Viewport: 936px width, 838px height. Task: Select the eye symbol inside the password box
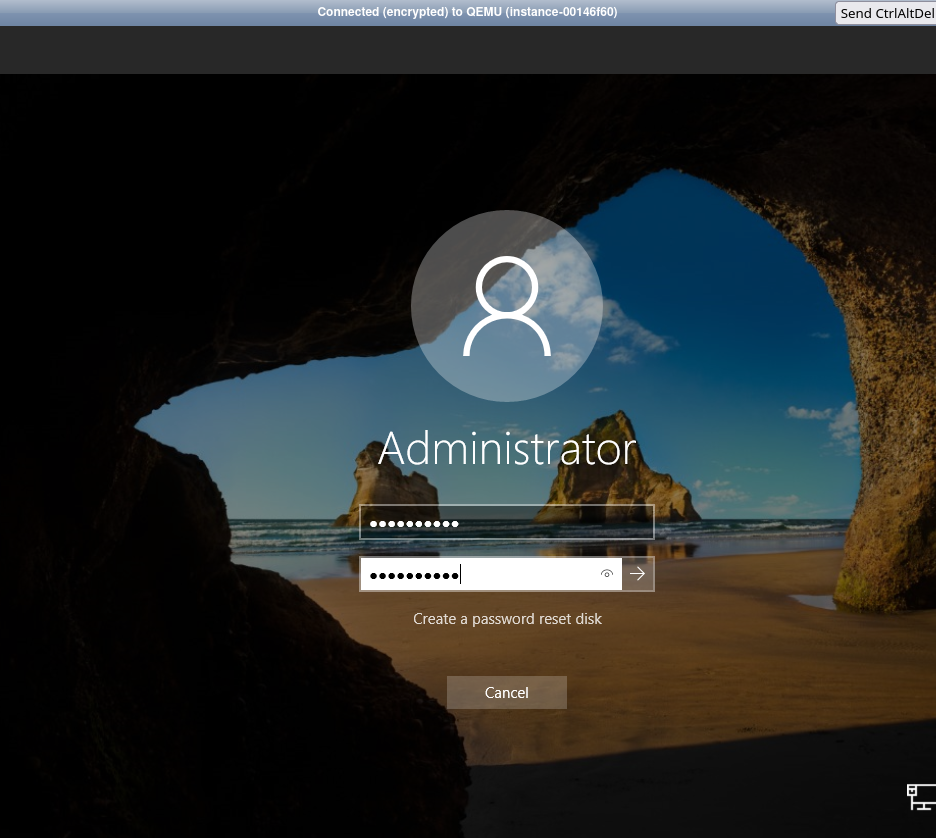607,573
